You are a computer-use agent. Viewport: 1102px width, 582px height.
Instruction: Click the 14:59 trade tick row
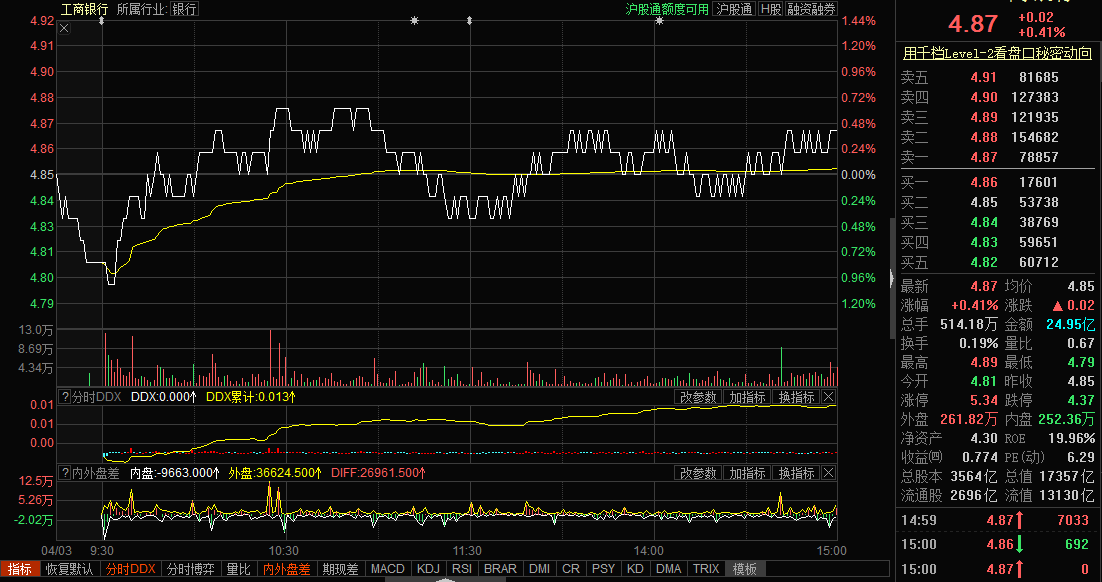click(x=997, y=521)
